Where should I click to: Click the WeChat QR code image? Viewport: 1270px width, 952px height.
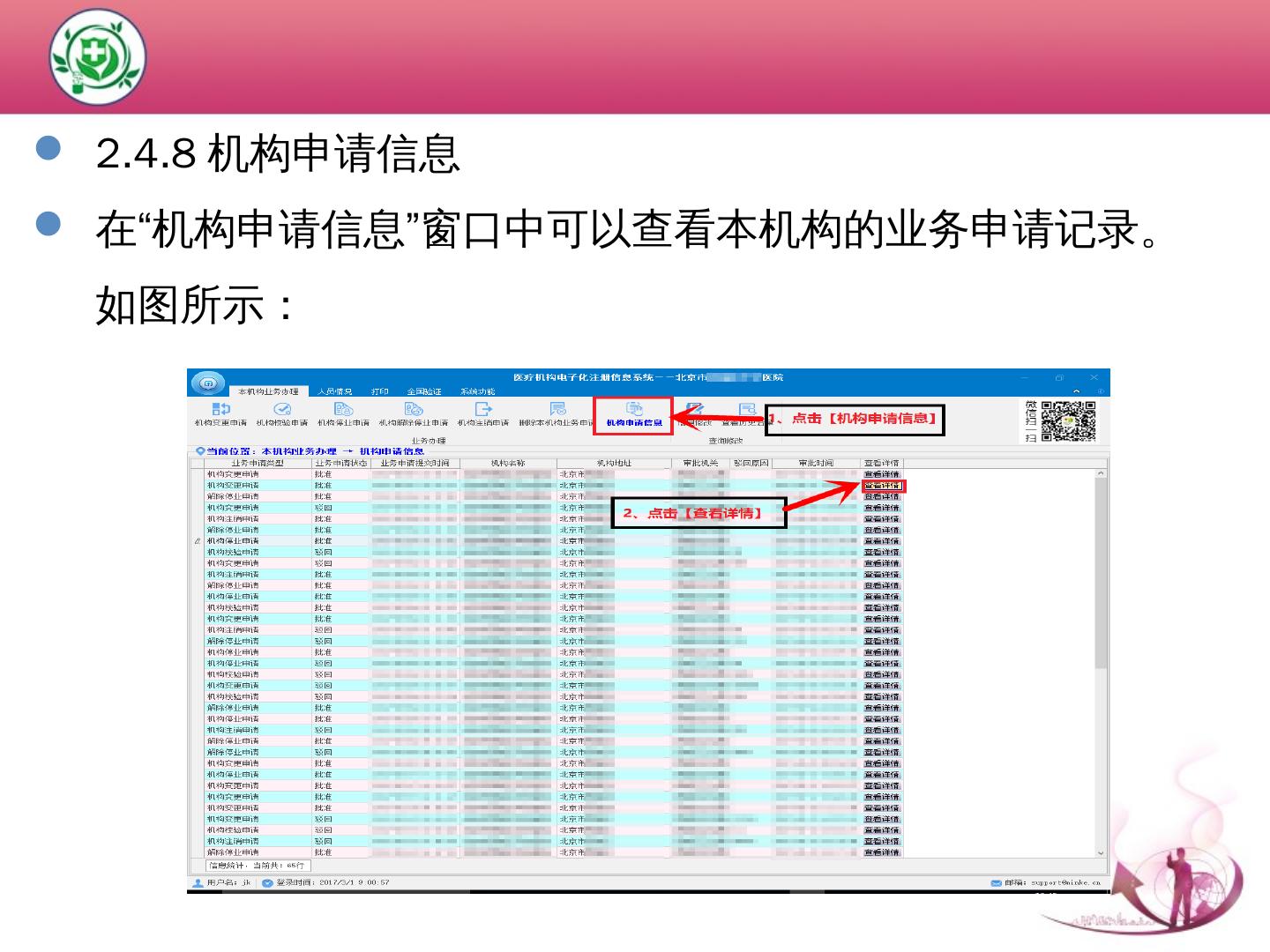point(1068,420)
